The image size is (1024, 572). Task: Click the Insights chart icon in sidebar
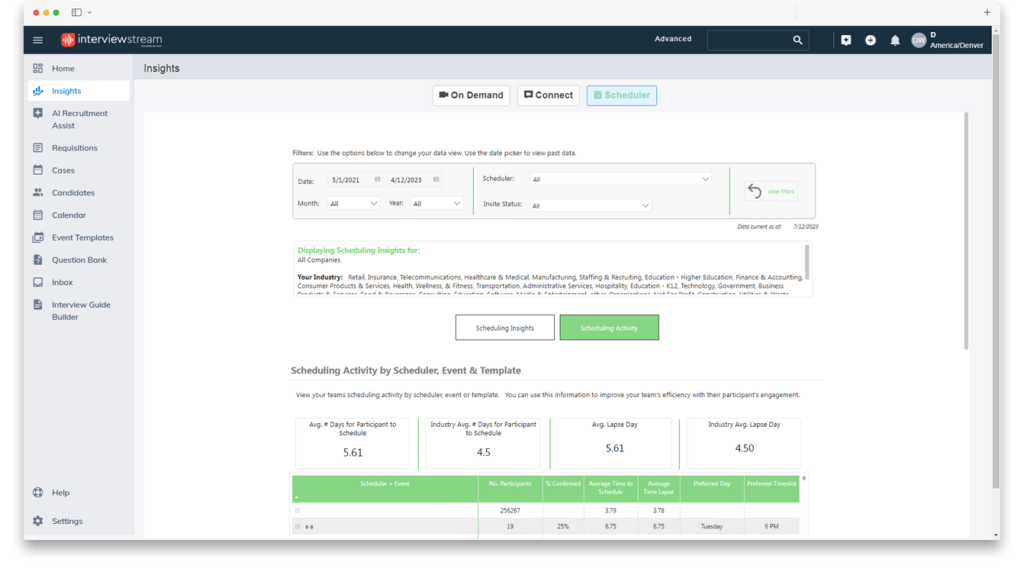coord(38,91)
